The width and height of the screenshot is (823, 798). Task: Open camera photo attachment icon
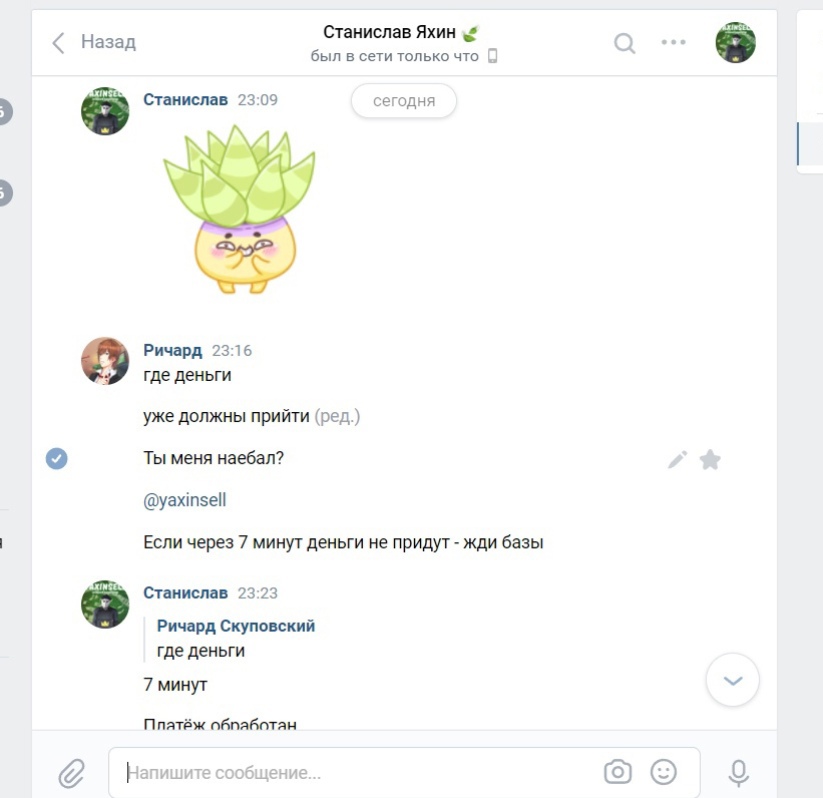618,772
